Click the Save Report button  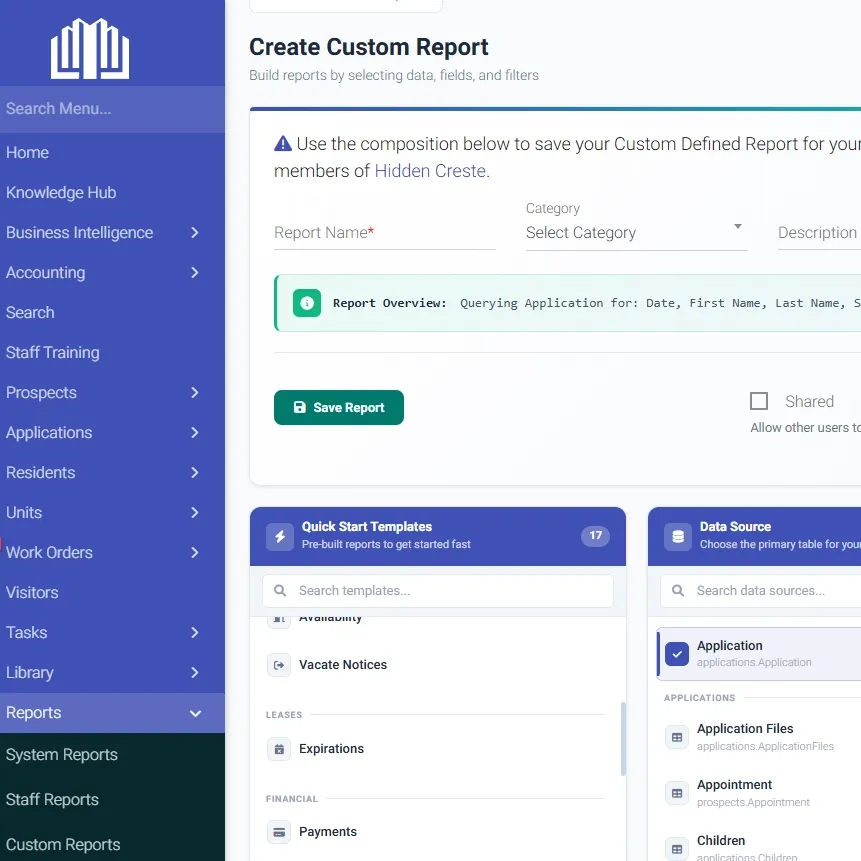(x=339, y=407)
